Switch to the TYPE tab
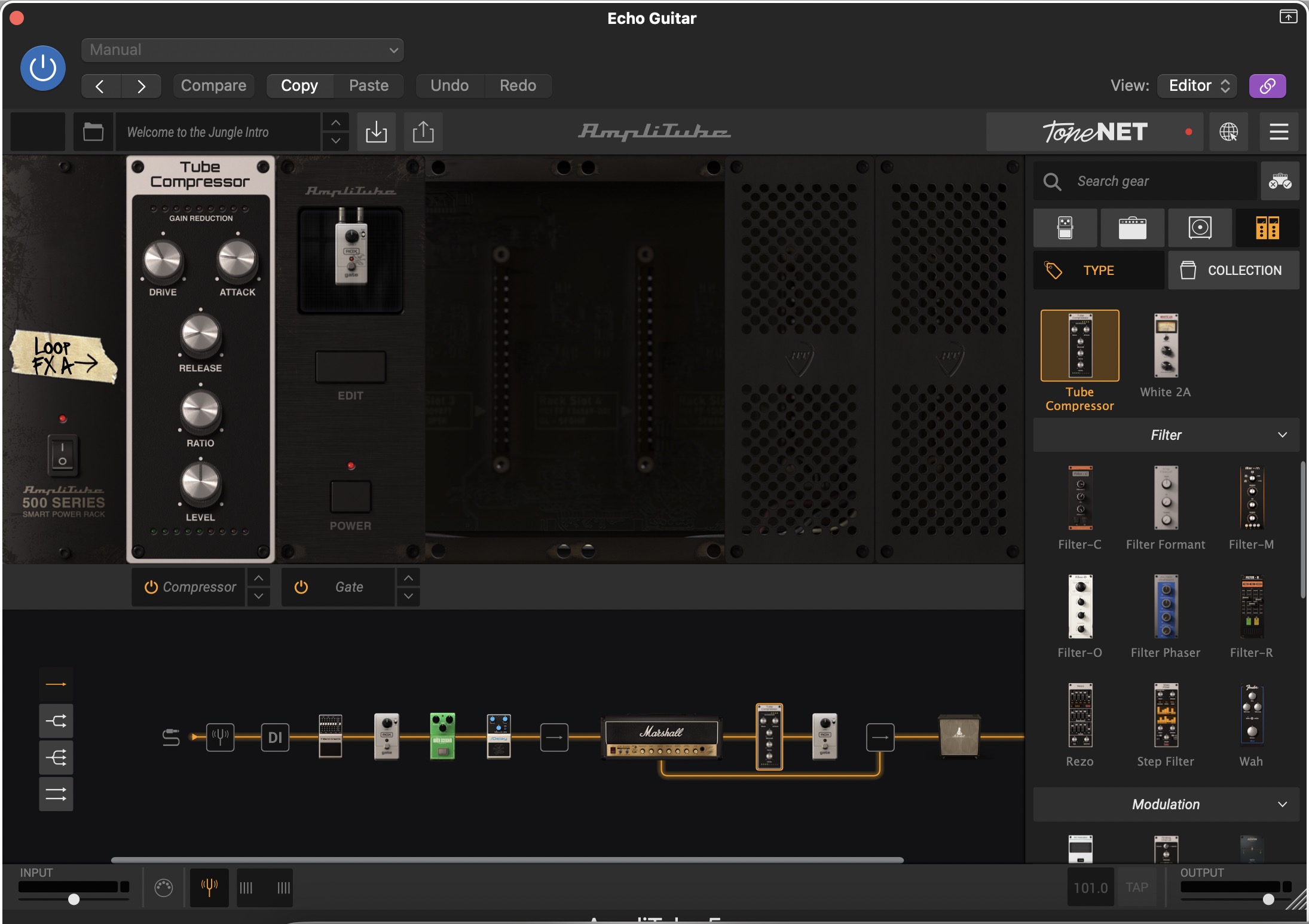Viewport: 1309px width, 924px height. 1098,270
